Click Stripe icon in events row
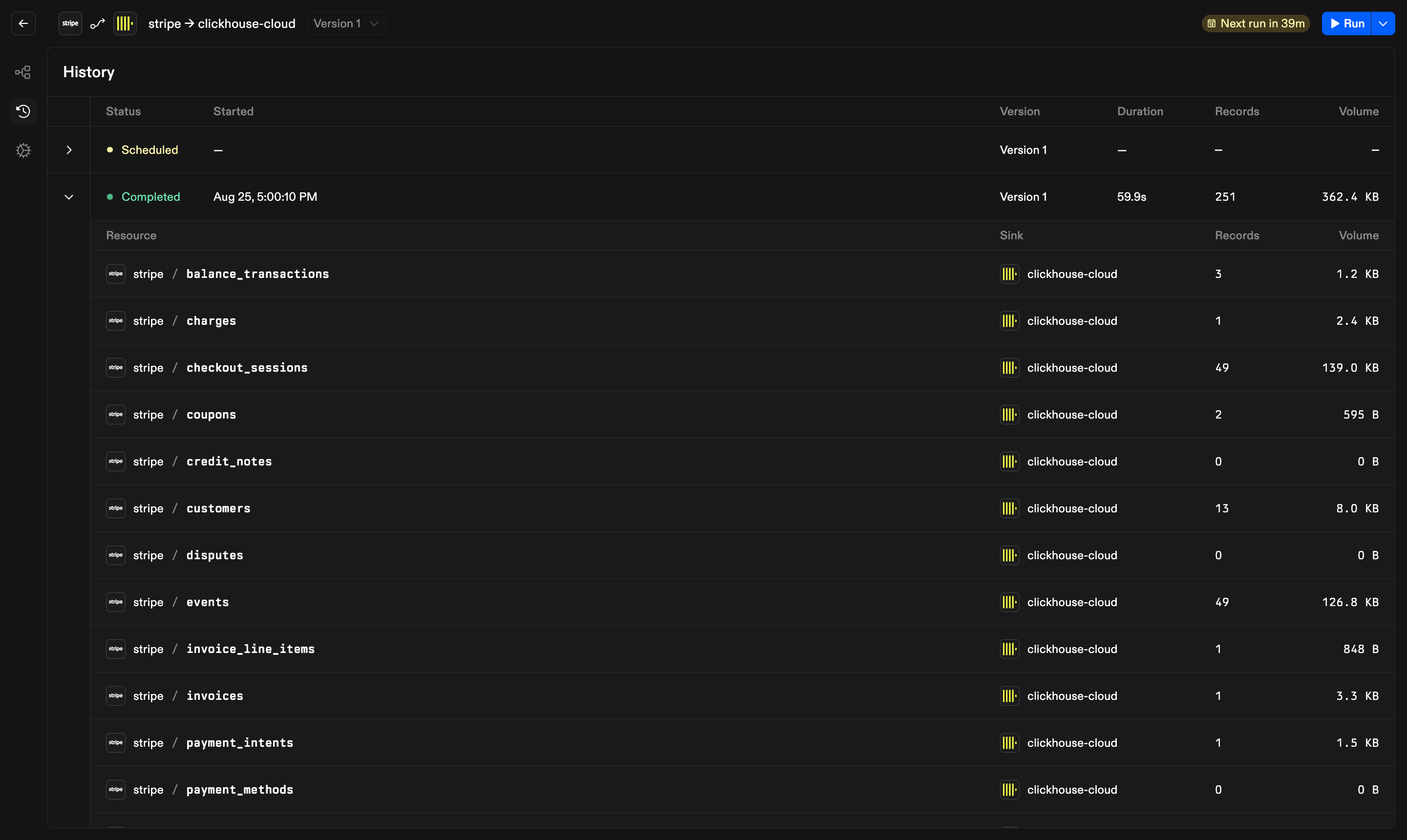Image resolution: width=1407 pixels, height=840 pixels. pos(115,602)
